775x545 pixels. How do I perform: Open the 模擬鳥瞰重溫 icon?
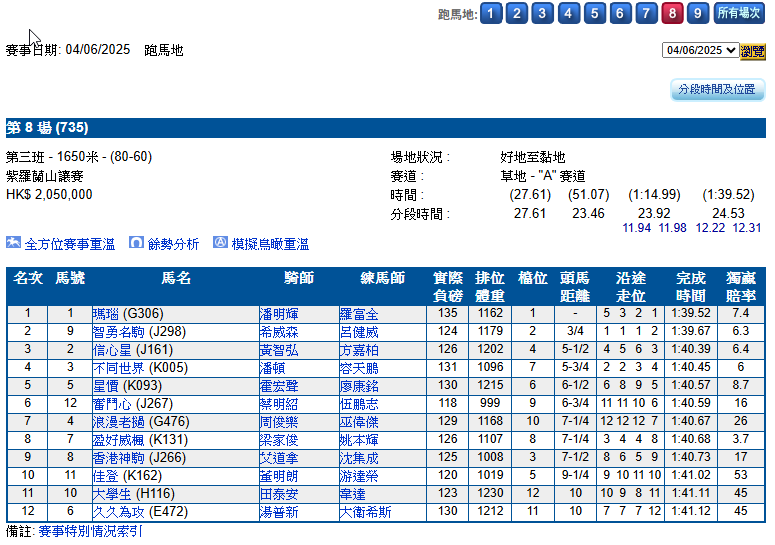point(220,243)
